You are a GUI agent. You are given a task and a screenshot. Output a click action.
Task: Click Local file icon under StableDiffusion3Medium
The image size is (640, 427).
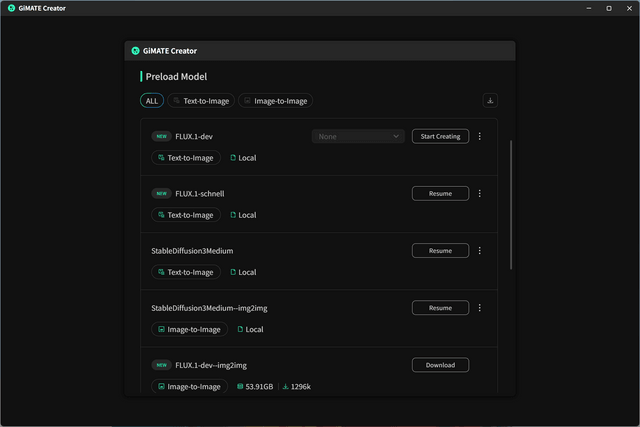[233, 272]
